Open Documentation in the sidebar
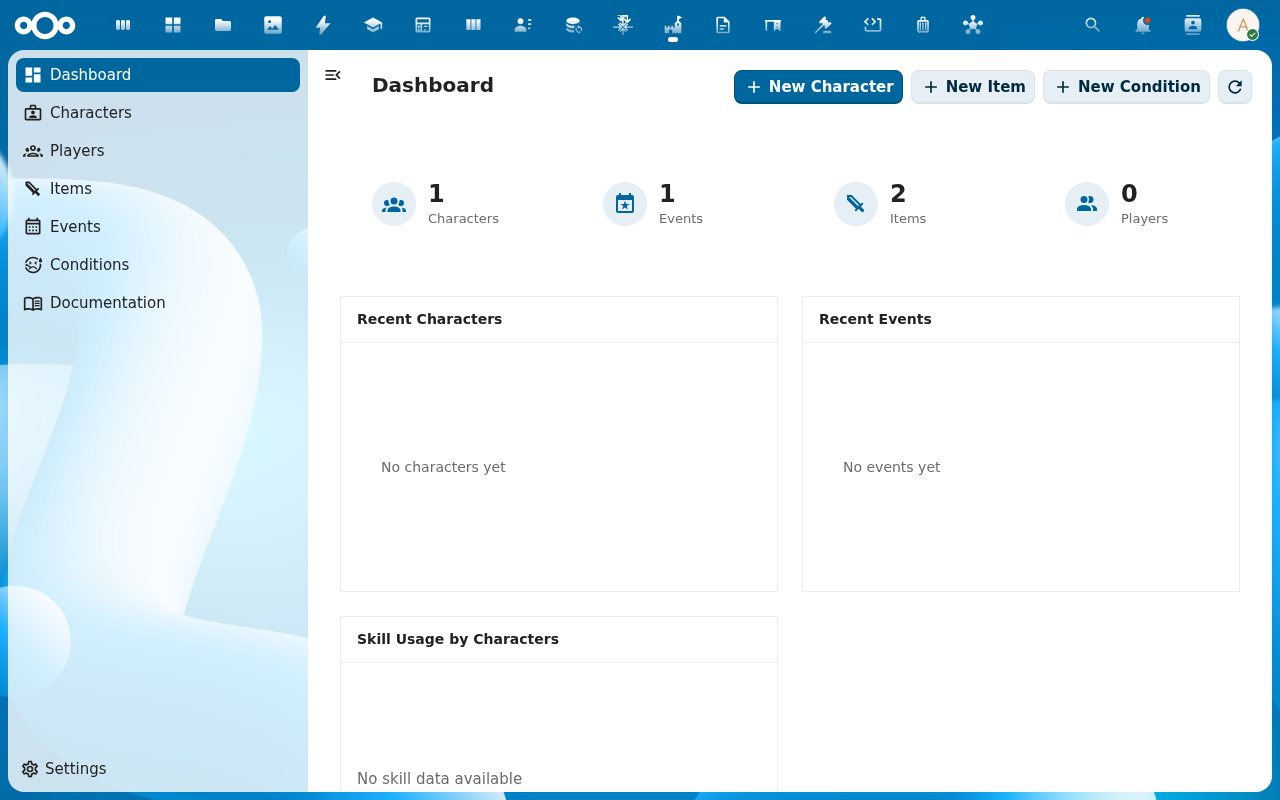 [158, 303]
